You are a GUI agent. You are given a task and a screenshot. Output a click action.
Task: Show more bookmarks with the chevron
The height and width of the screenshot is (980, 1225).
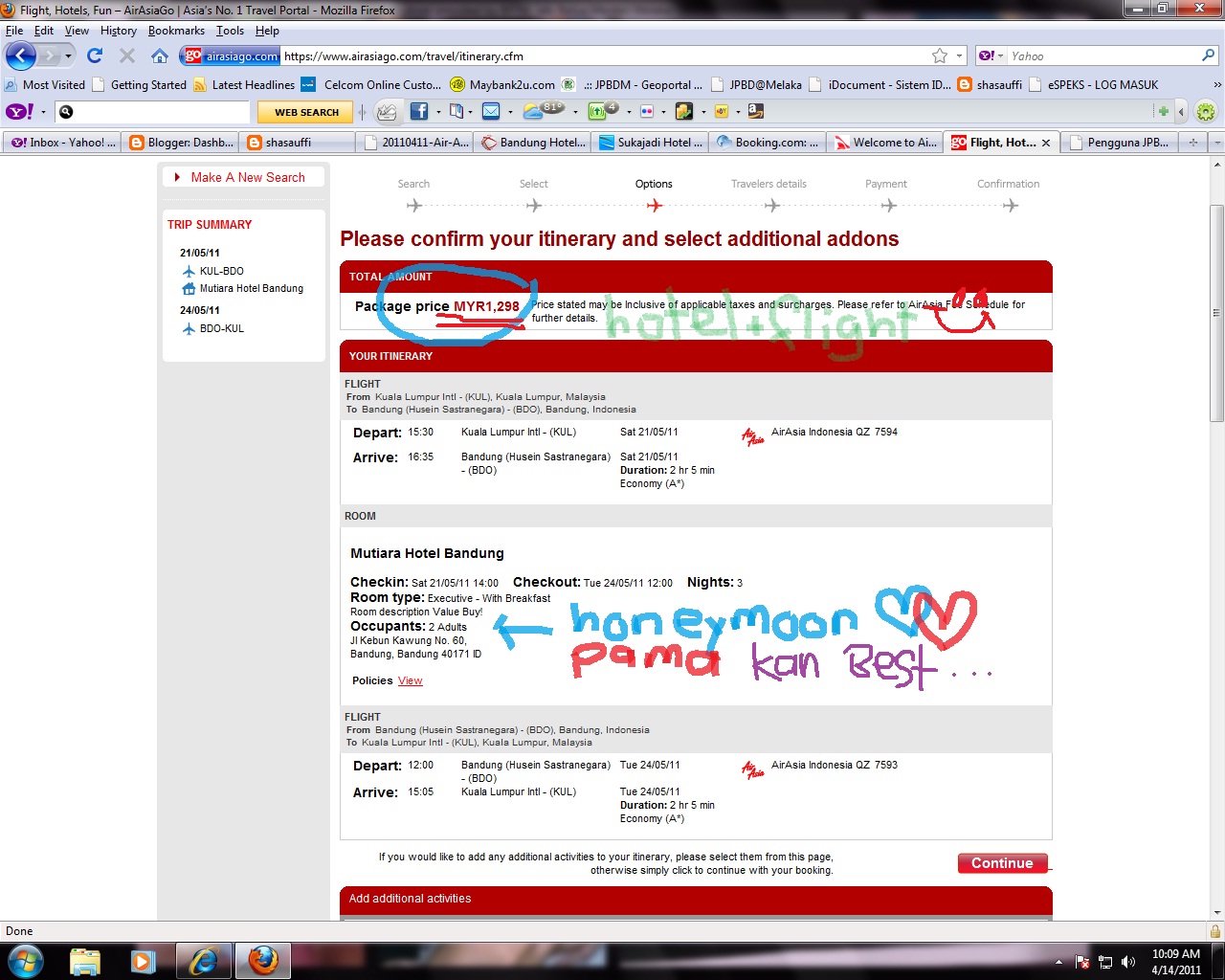click(x=1216, y=84)
